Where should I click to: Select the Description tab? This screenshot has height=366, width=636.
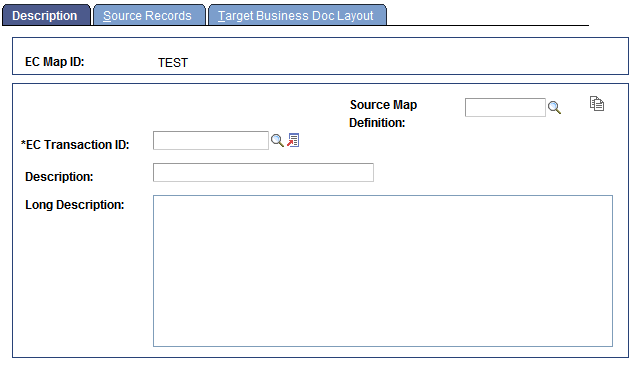point(46,15)
